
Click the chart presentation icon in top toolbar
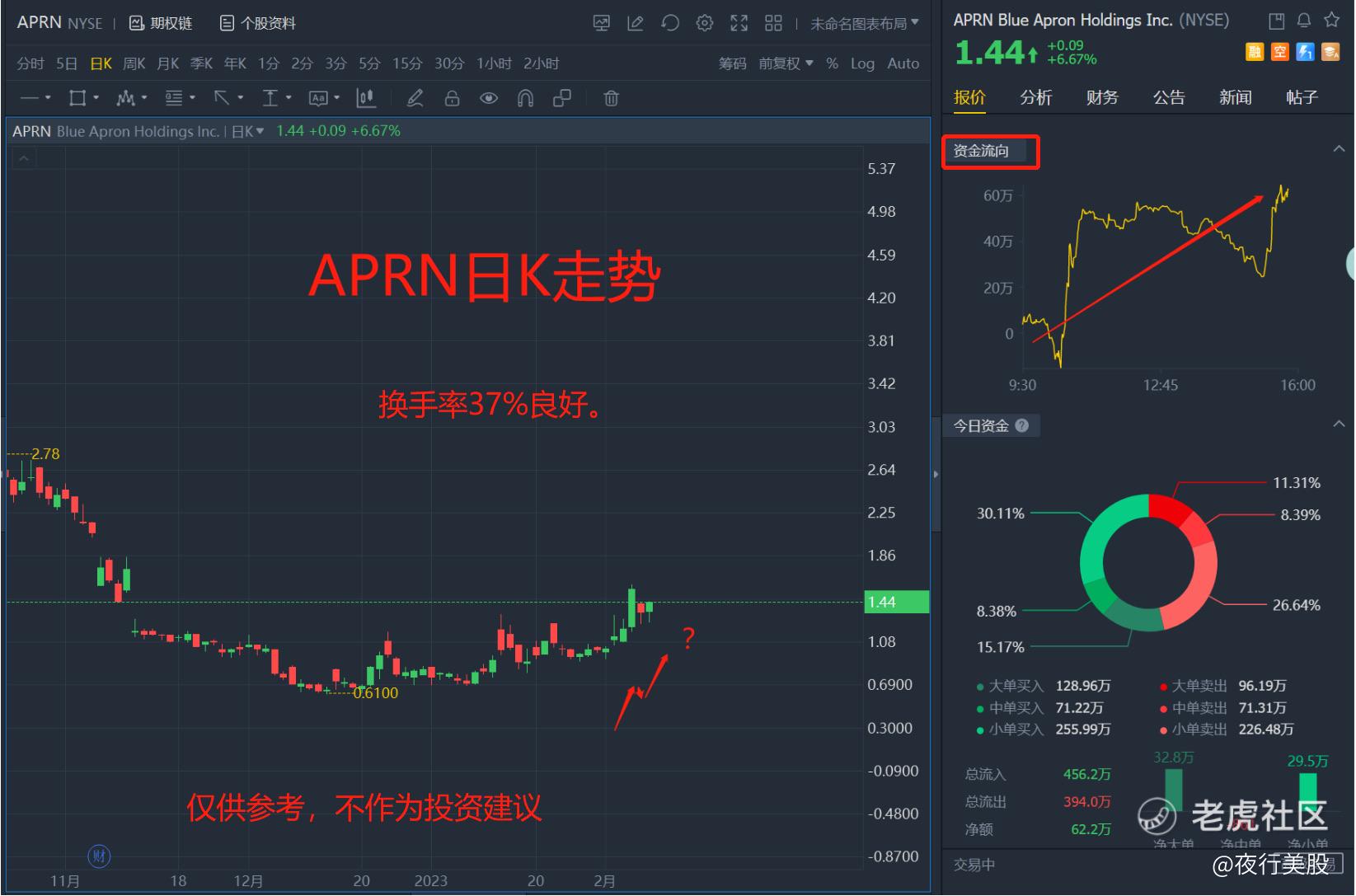click(x=602, y=23)
